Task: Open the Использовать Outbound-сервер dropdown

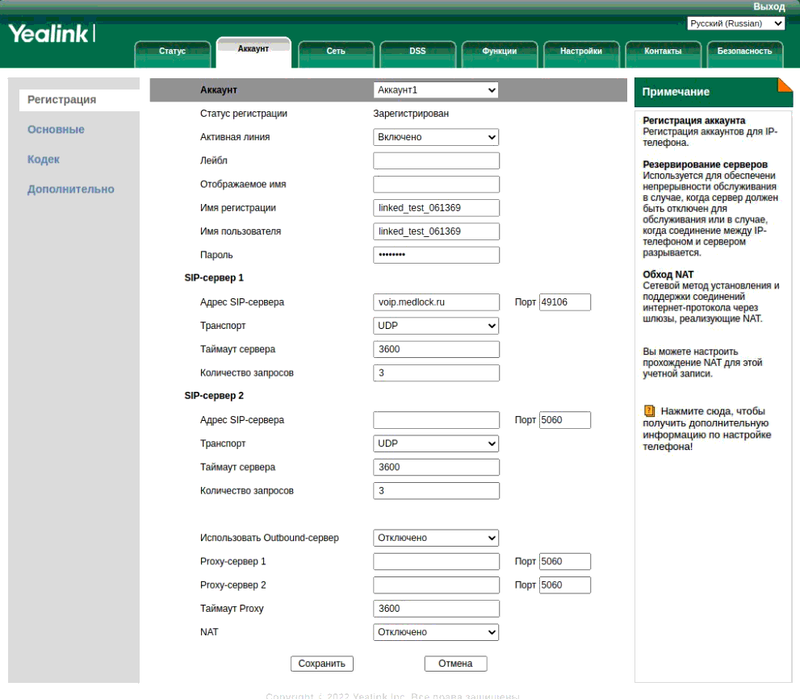Action: tap(436, 538)
